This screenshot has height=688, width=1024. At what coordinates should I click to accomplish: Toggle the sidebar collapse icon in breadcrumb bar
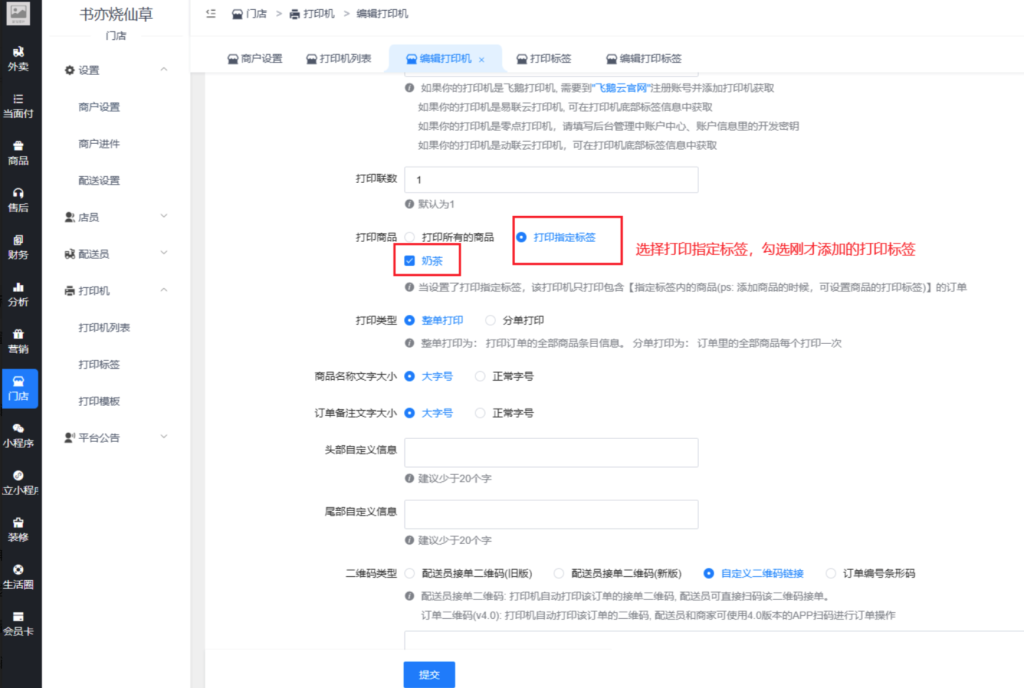pyautogui.click(x=210, y=14)
